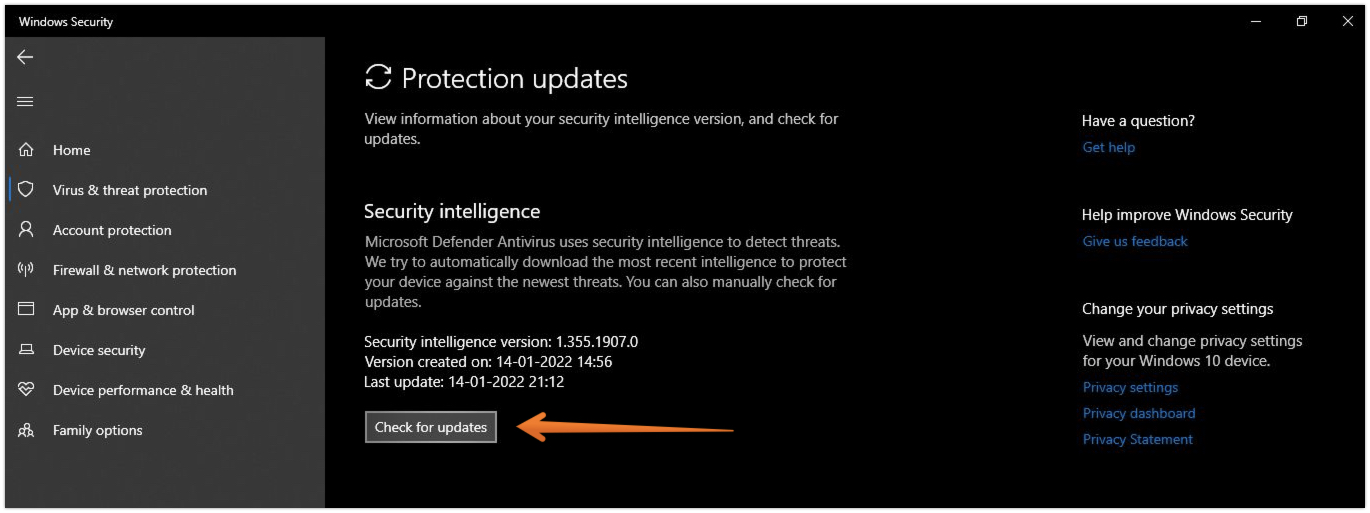The height and width of the screenshot is (513, 1370).
Task: Click the Device security laptop icon
Action: tap(26, 350)
